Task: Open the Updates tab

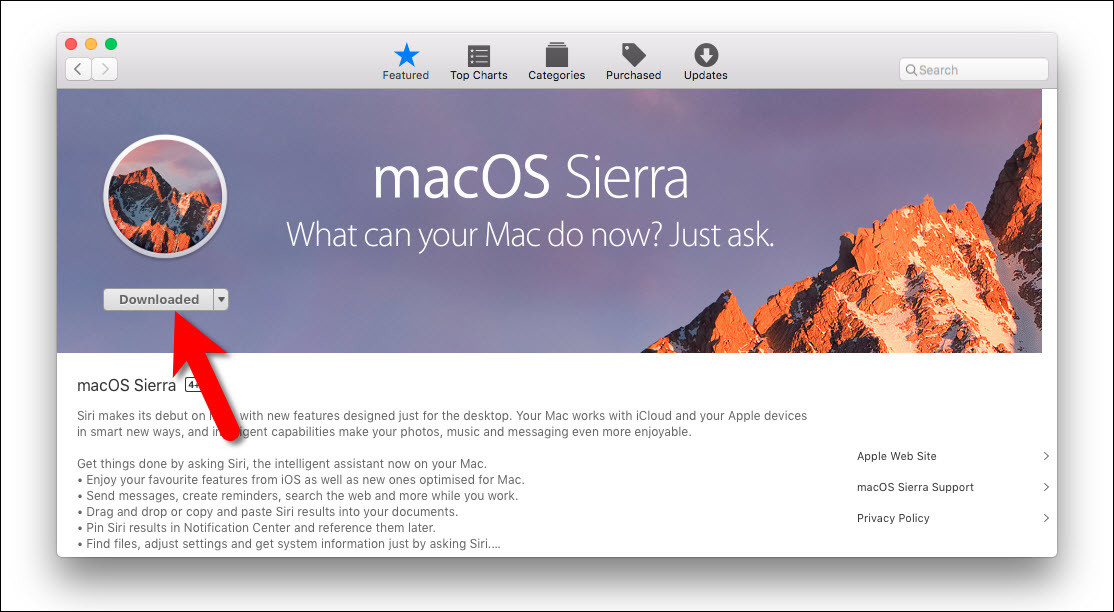Action: [x=705, y=63]
